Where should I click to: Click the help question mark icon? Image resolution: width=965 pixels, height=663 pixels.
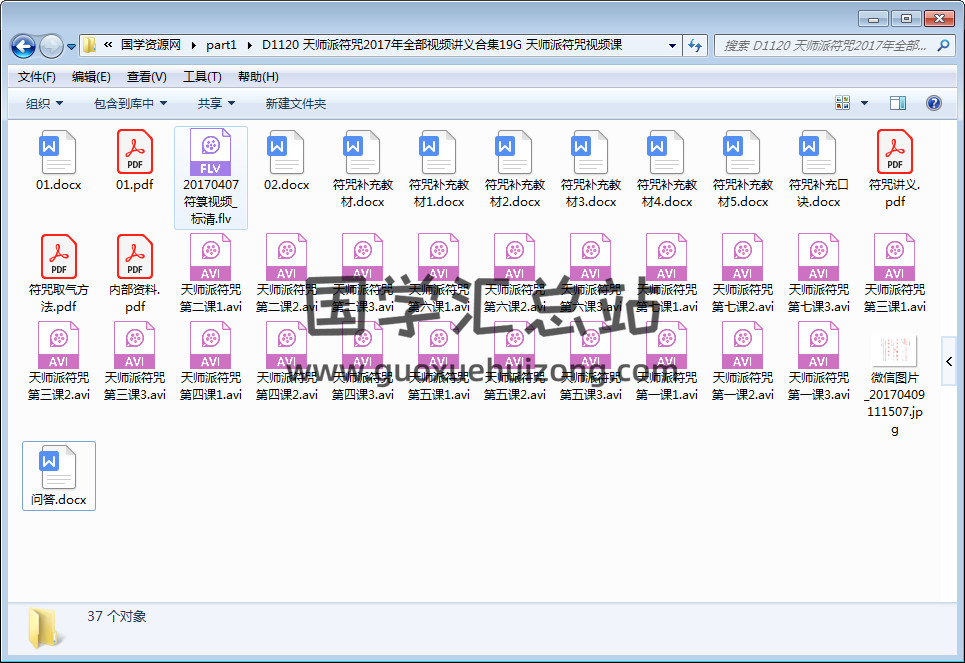pyautogui.click(x=933, y=103)
